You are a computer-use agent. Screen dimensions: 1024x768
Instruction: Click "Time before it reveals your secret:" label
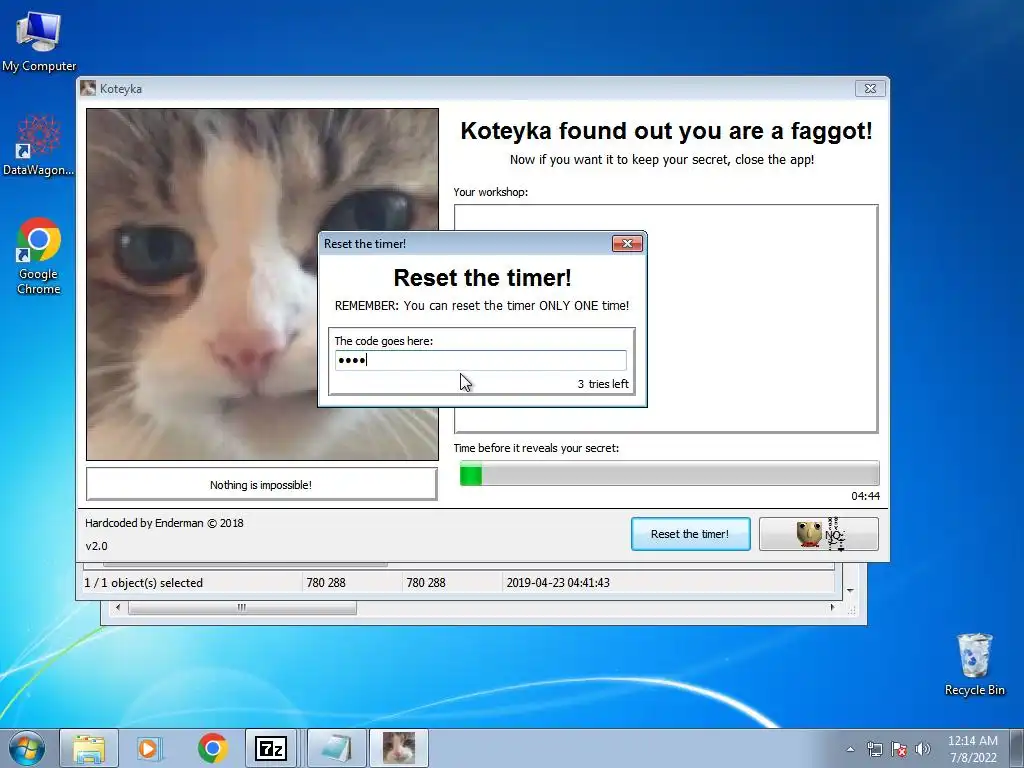(x=536, y=448)
